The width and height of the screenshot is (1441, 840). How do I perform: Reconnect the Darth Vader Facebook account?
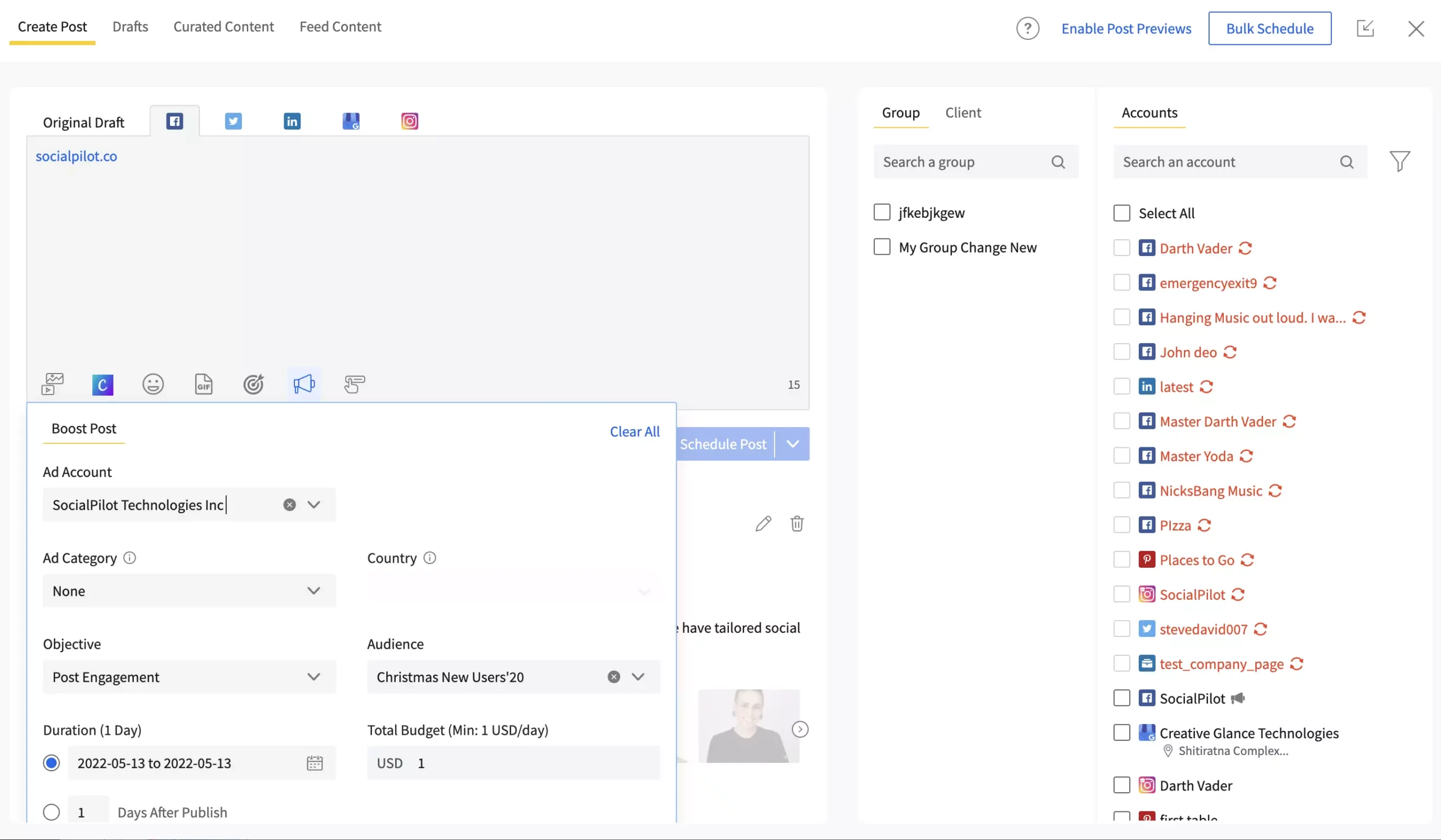click(1246, 248)
